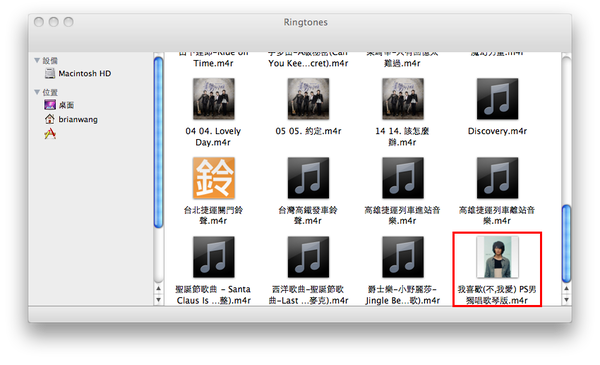The height and width of the screenshot is (365, 600).
Task: Select the 我喜歡(不,我愛) portrait thumbnail
Action: [x=497, y=257]
